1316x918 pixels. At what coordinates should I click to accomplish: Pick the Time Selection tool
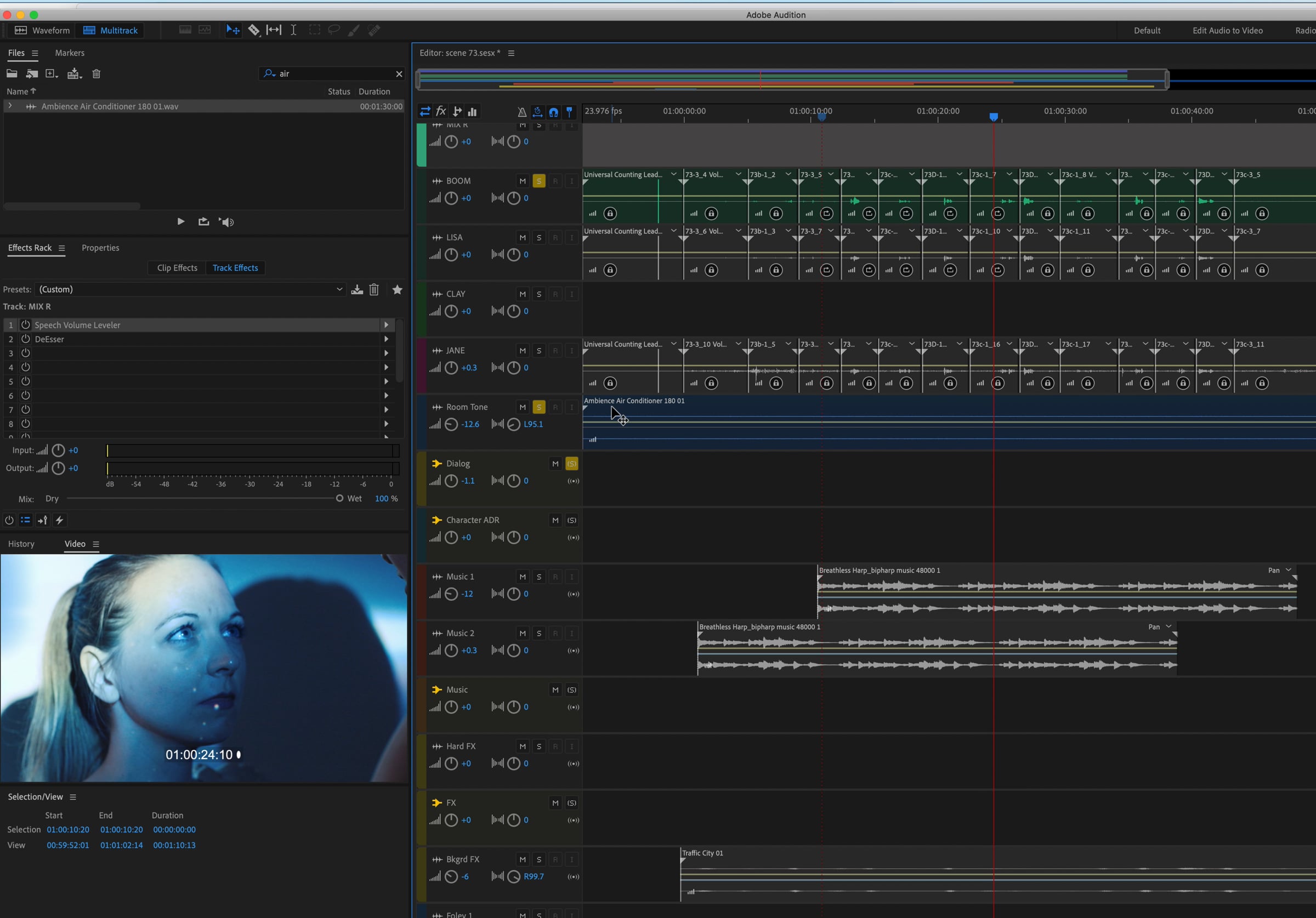(293, 30)
